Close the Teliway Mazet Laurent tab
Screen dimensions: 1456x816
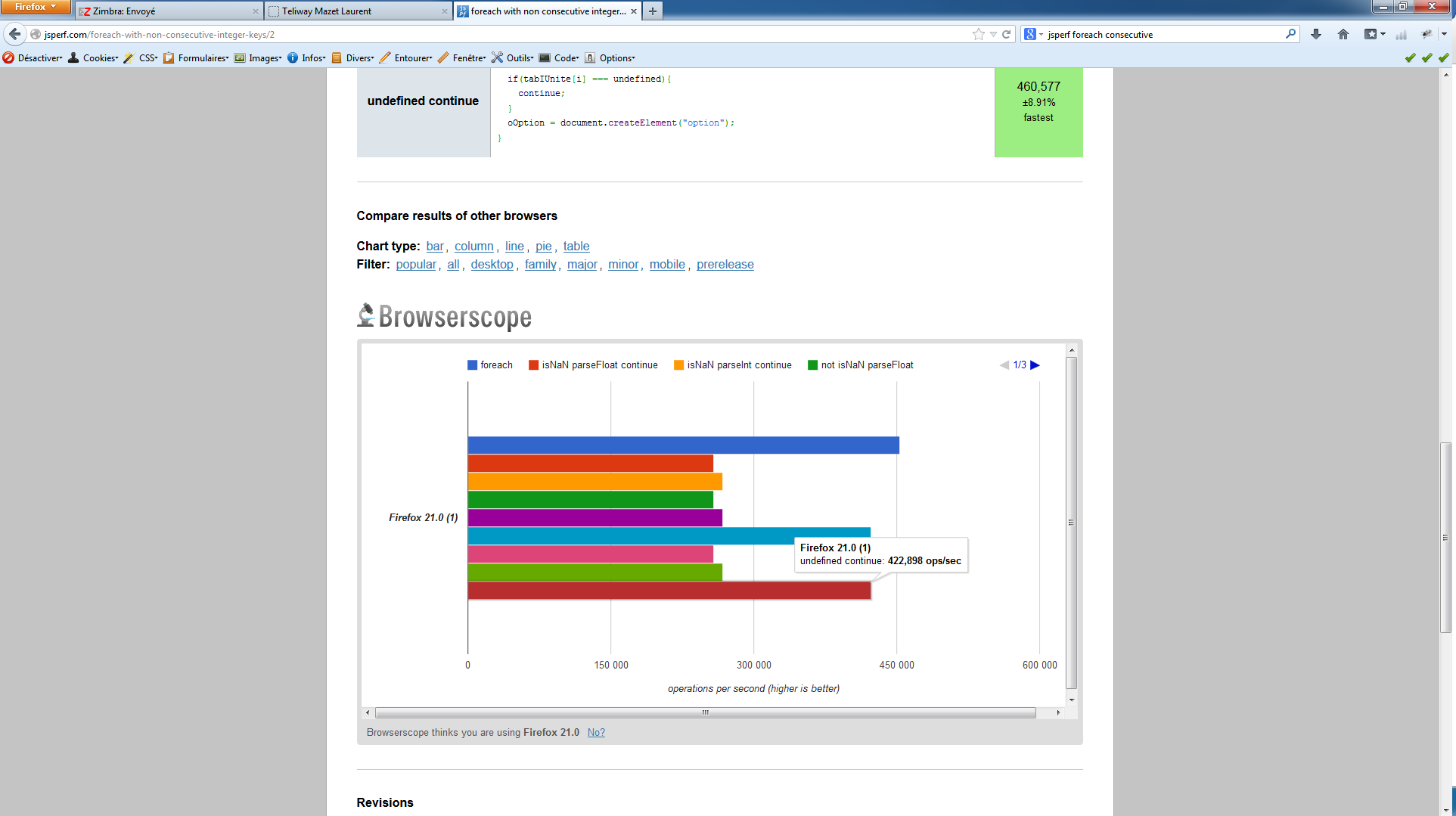pyautogui.click(x=444, y=11)
